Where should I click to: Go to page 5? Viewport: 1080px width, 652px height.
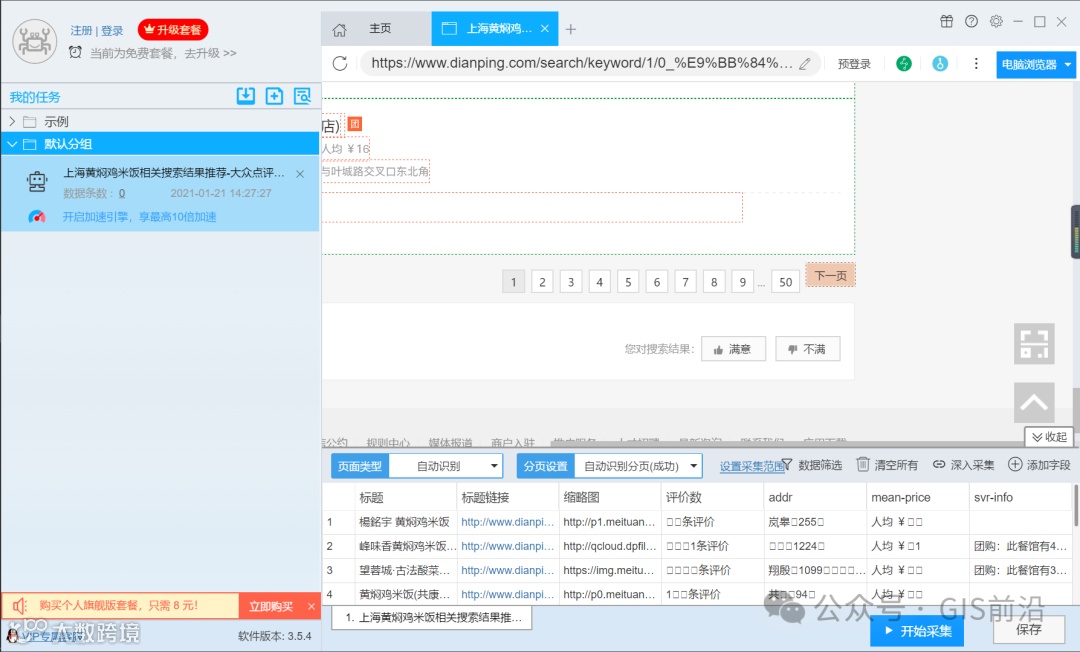(628, 282)
